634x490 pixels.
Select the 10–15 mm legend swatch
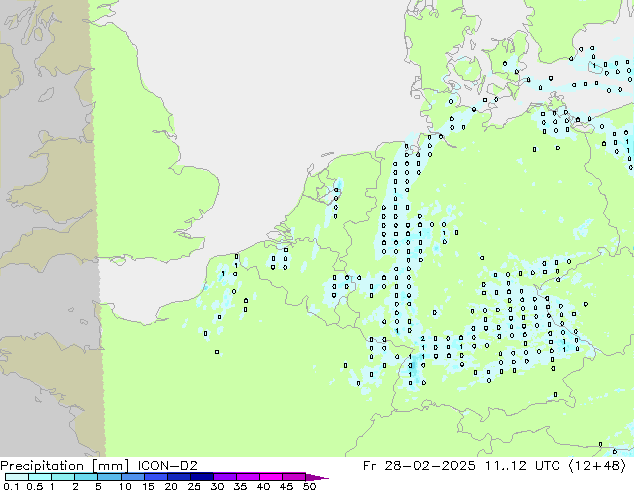tap(132, 477)
